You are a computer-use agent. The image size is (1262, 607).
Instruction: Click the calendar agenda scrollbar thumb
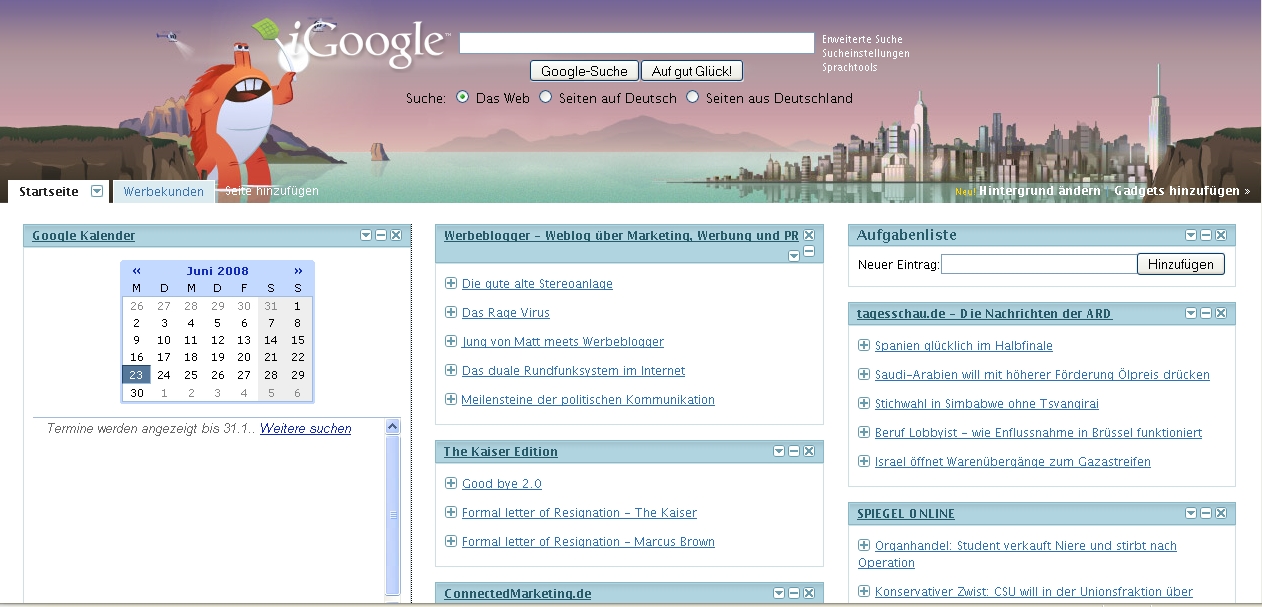[x=393, y=515]
